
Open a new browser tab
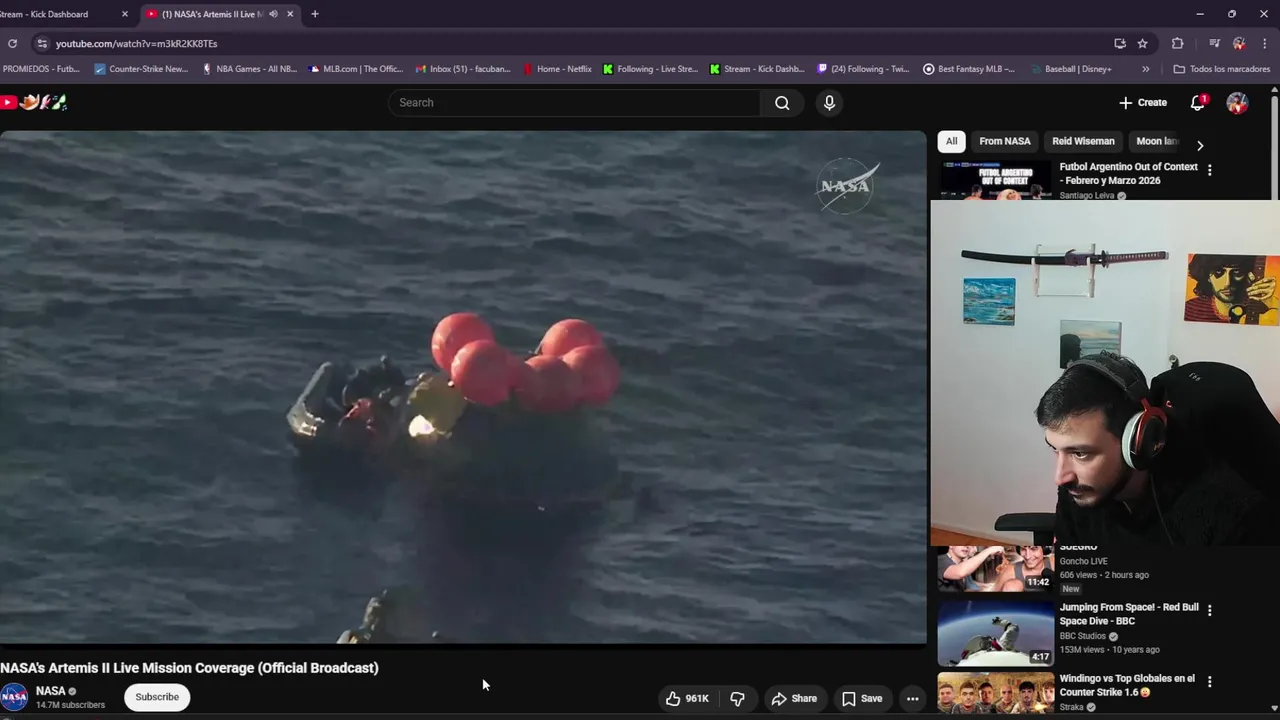(315, 14)
